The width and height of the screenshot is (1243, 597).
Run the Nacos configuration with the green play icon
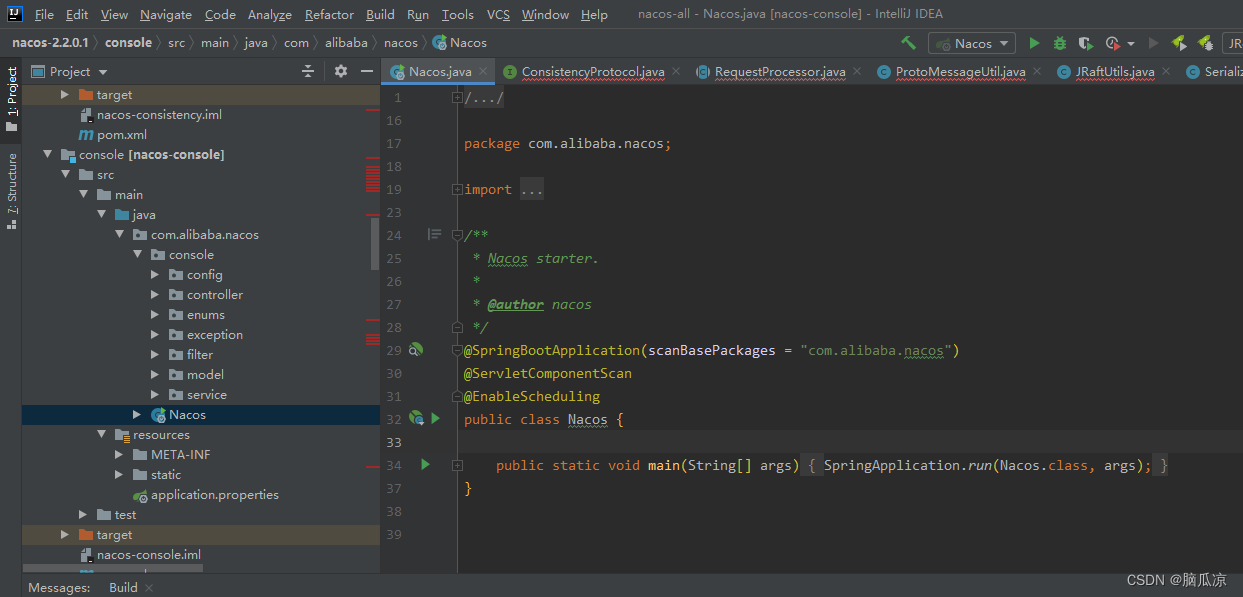(1034, 43)
